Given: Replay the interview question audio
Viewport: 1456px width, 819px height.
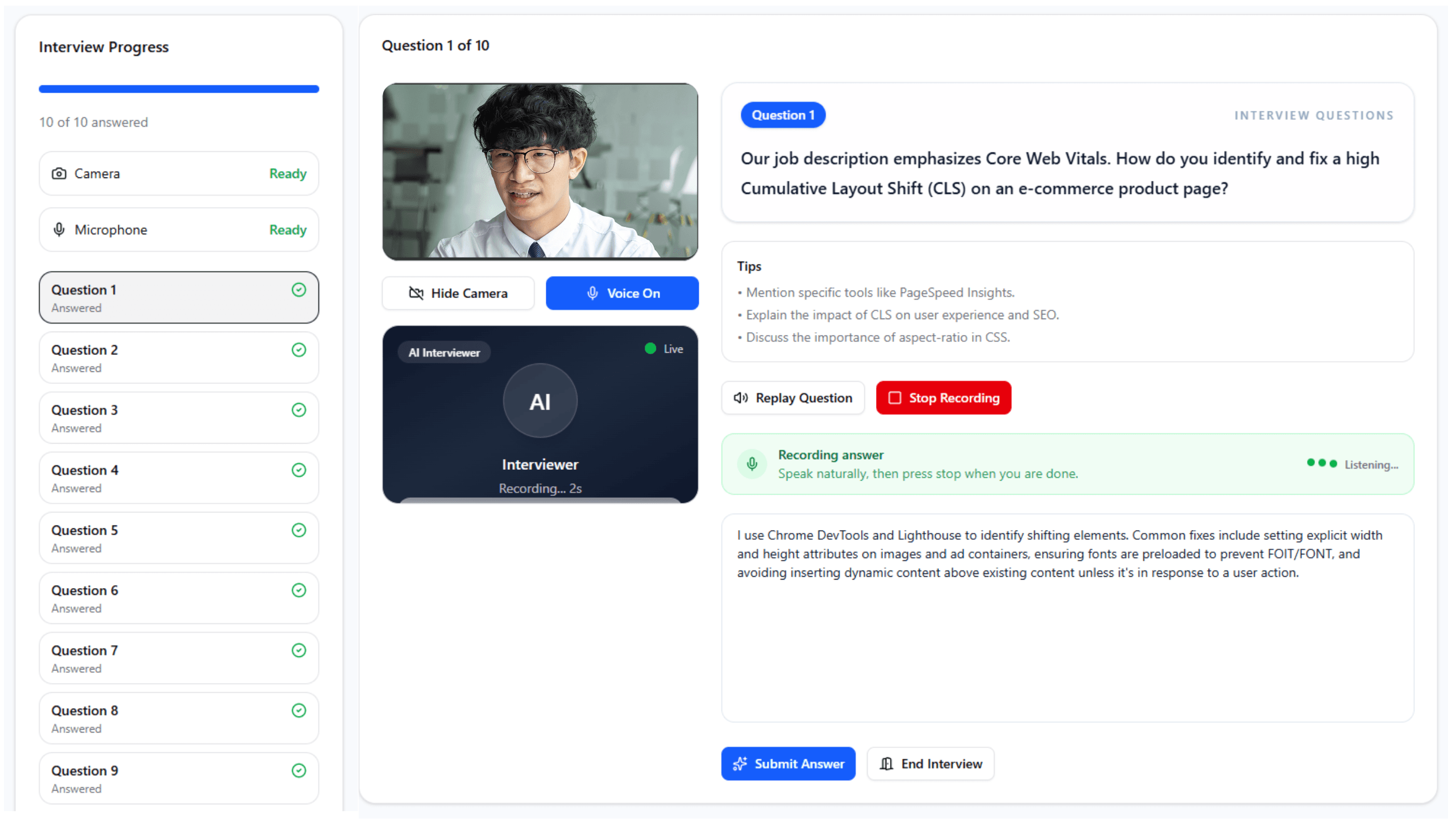Looking at the screenshot, I should 793,398.
